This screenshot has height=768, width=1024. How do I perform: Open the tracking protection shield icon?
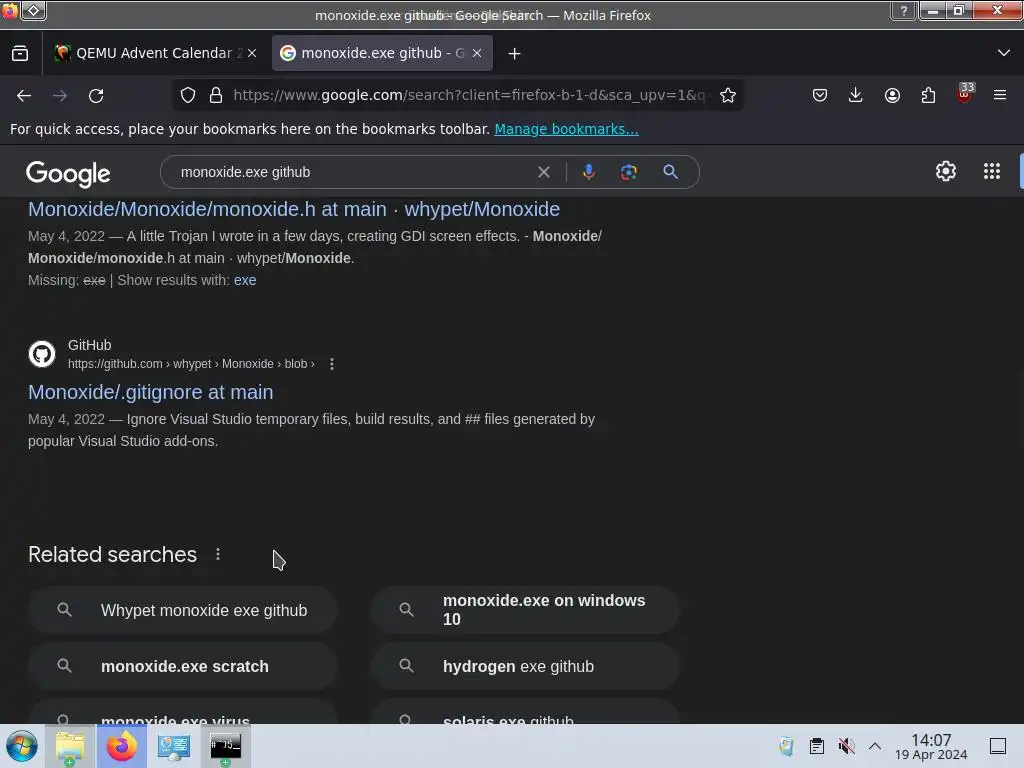(188, 95)
